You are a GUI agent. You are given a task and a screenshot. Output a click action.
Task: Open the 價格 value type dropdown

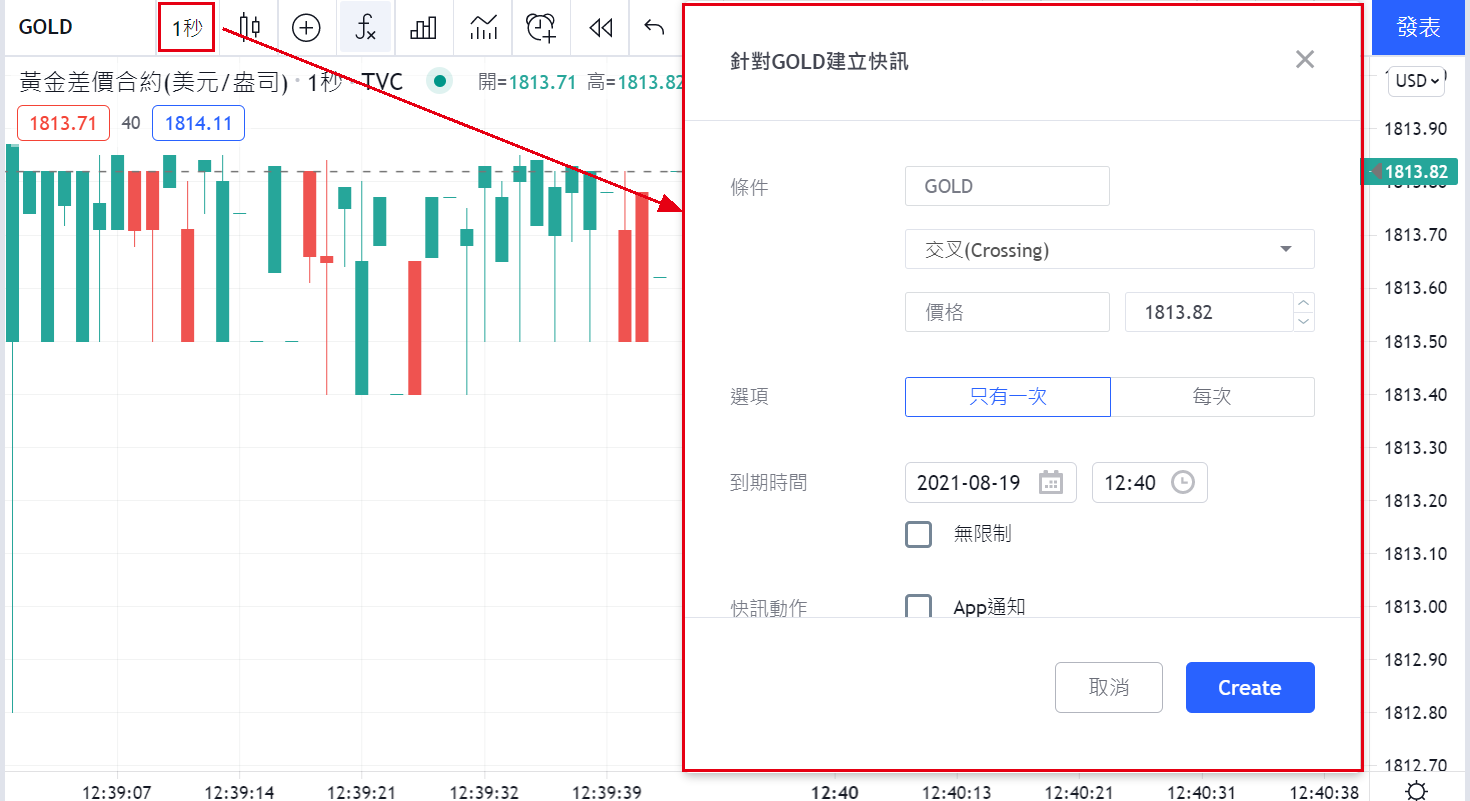(x=1007, y=312)
